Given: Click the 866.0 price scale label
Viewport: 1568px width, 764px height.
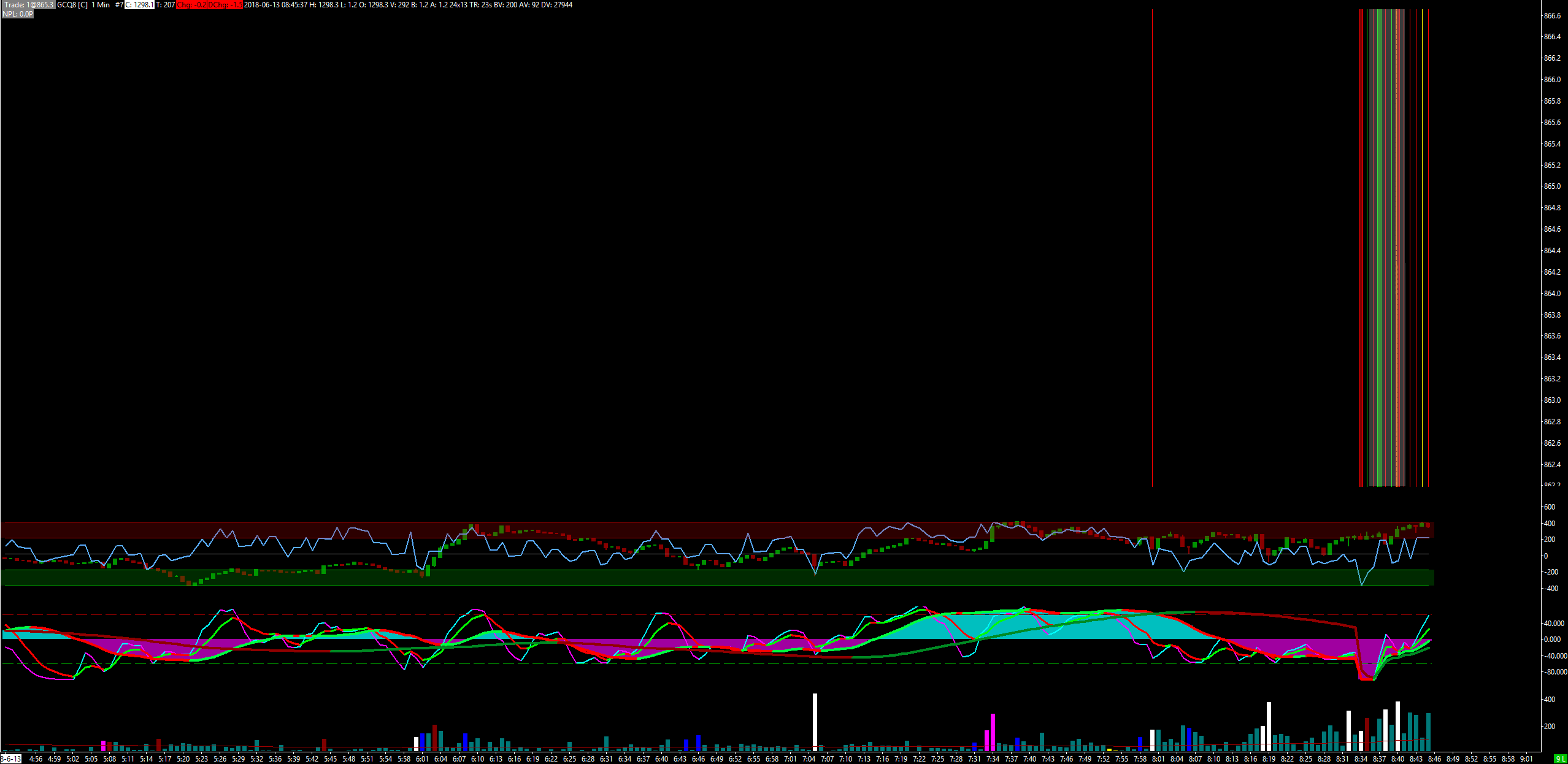Looking at the screenshot, I should 1552,80.
